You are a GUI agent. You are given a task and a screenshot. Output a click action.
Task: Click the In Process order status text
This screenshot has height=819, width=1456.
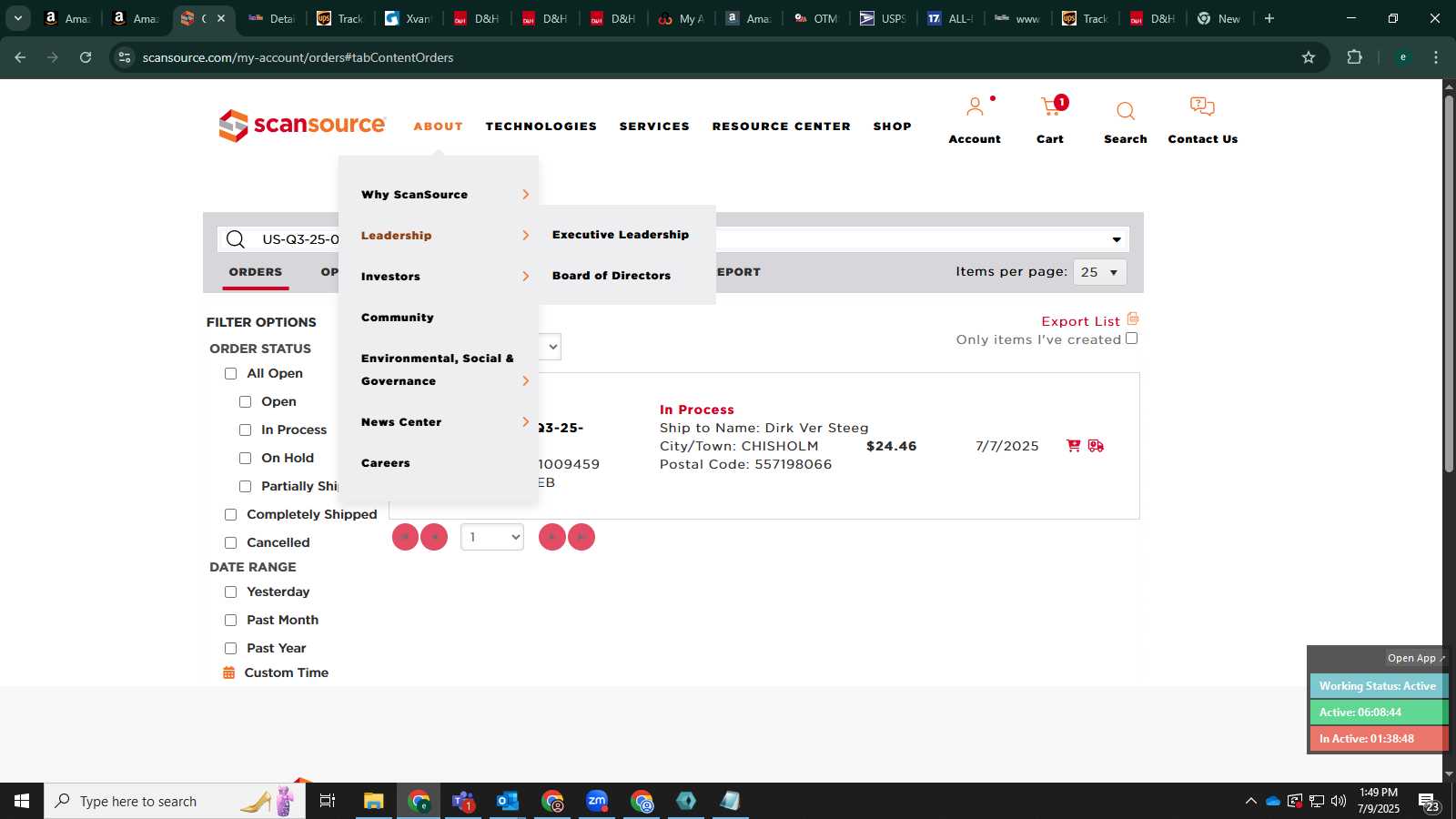point(697,409)
